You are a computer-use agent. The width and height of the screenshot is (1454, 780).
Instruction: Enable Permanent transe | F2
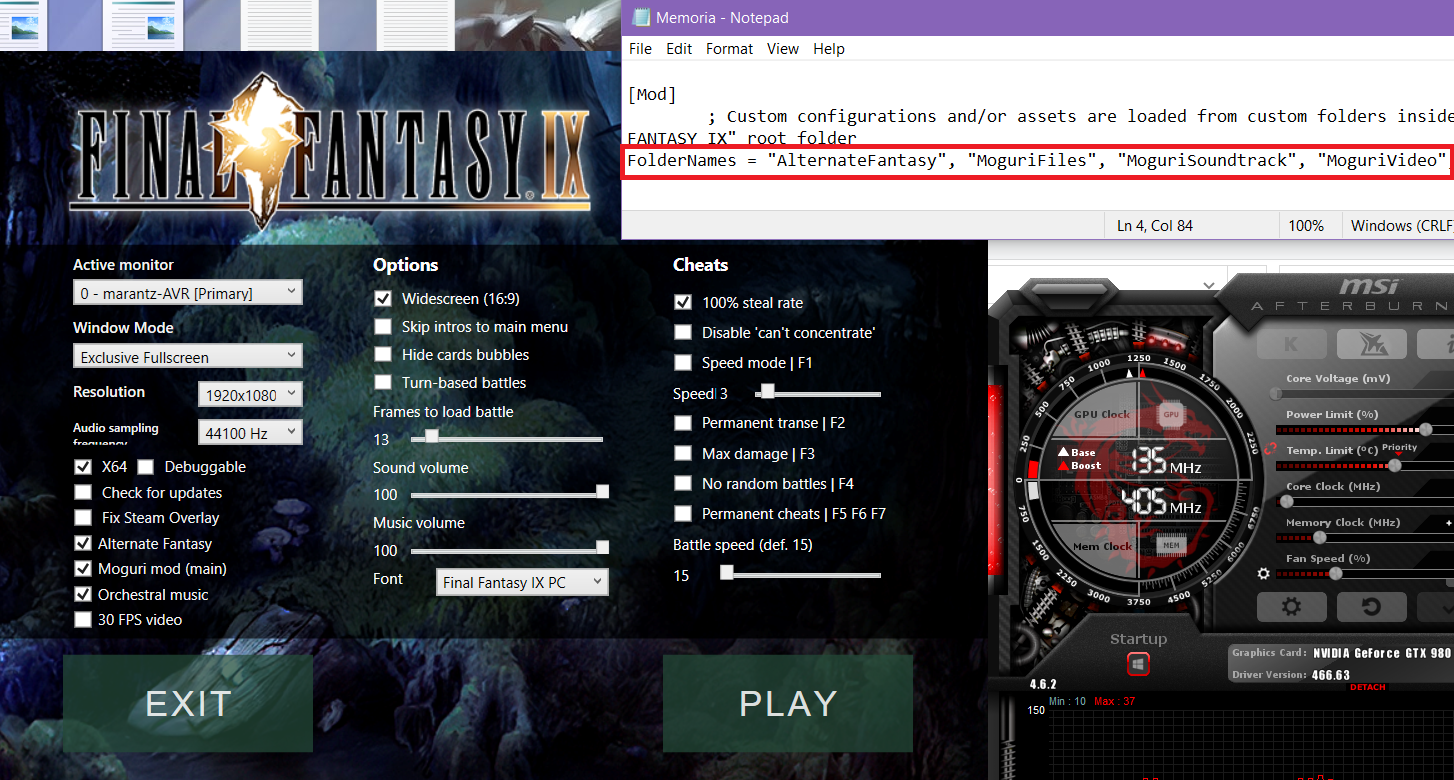tap(682, 423)
